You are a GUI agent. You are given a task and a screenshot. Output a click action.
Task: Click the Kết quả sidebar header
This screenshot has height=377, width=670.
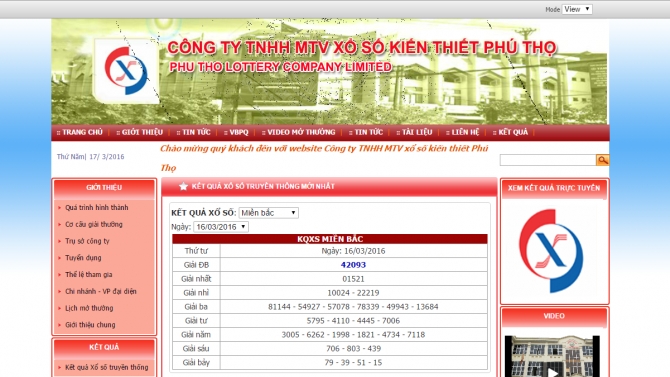(104, 347)
